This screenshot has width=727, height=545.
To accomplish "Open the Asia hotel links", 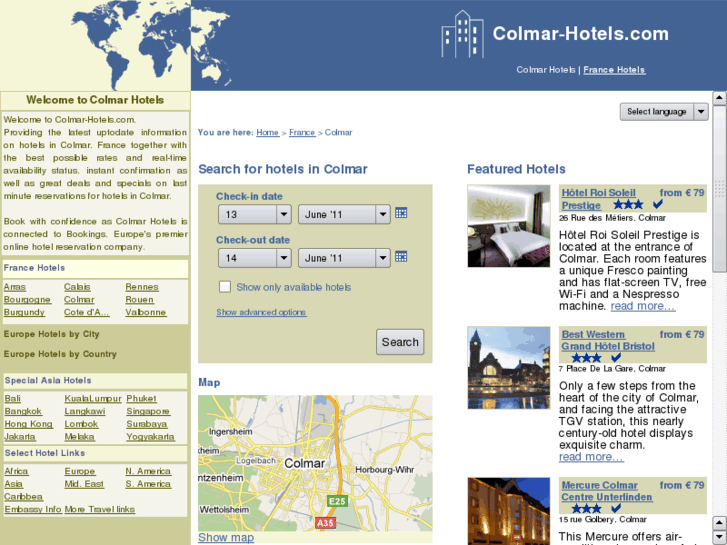I will tap(13, 484).
